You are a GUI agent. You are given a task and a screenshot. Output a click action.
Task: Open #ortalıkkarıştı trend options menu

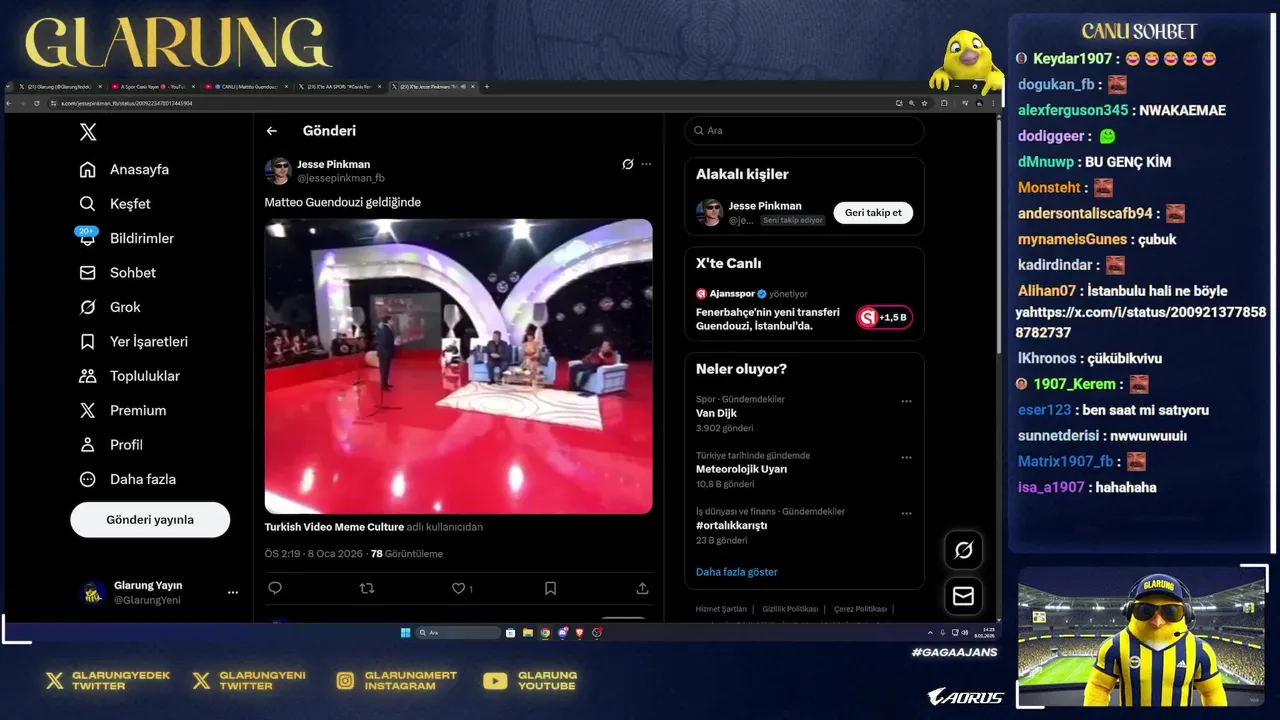click(x=906, y=513)
